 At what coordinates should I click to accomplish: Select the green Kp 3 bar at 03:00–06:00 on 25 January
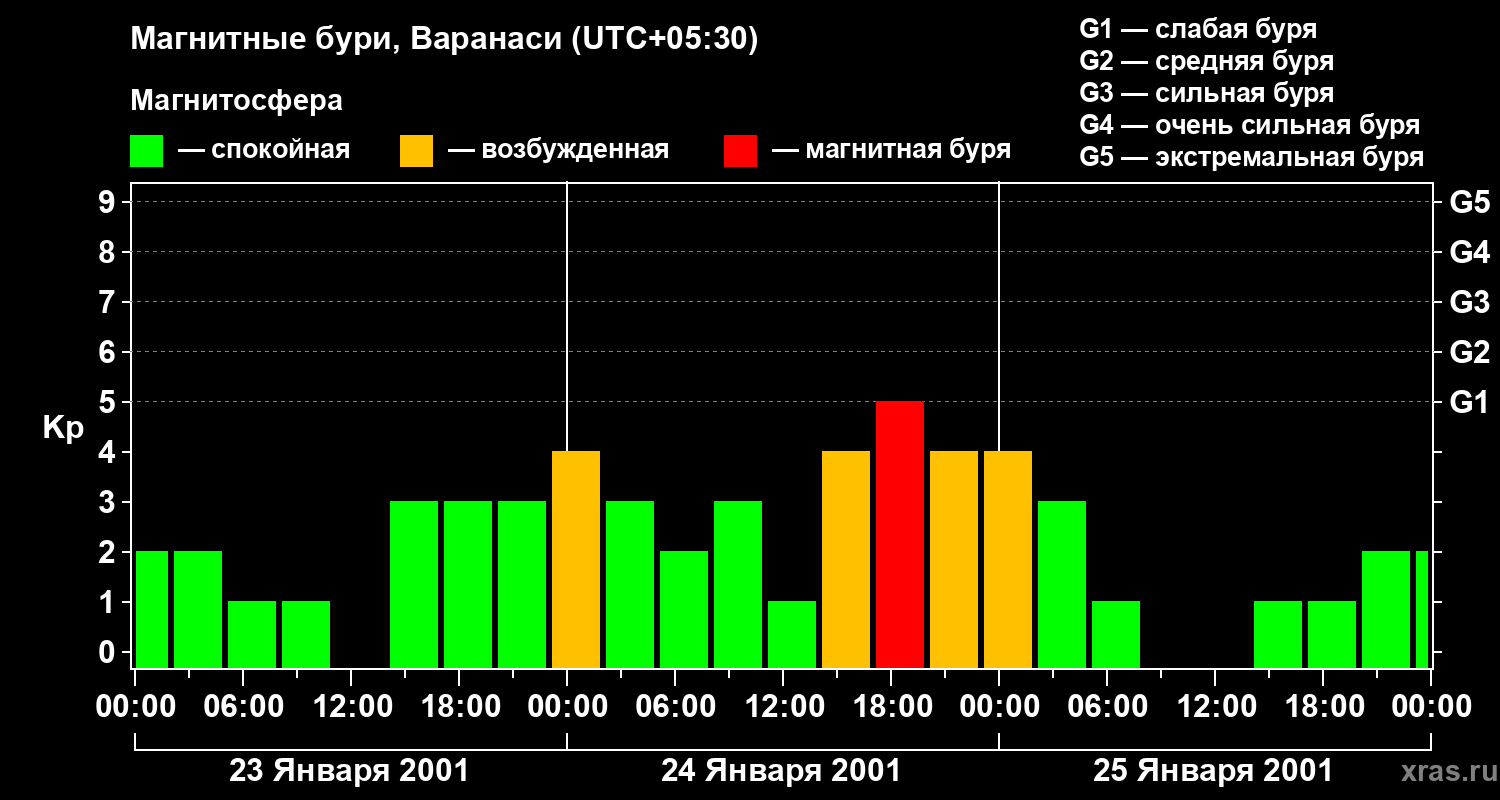click(x=1062, y=585)
